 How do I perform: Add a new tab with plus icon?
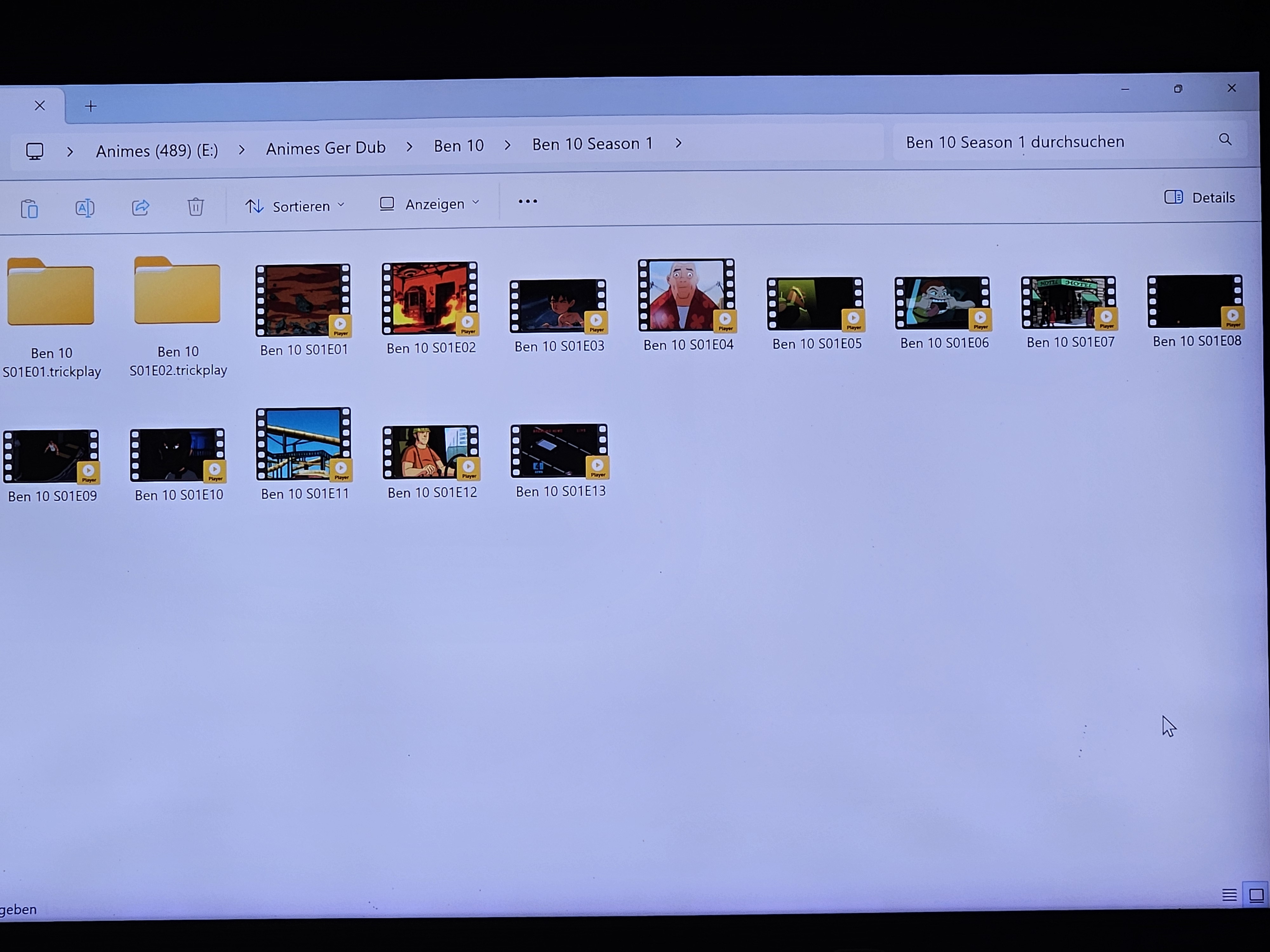pos(91,106)
